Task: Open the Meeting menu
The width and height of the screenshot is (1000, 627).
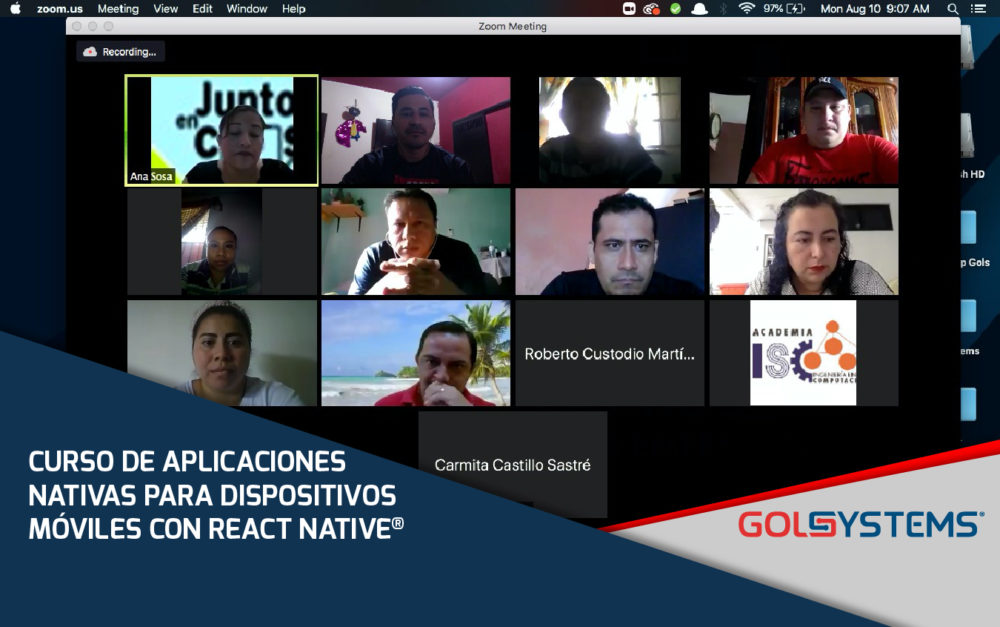Action: coord(118,9)
